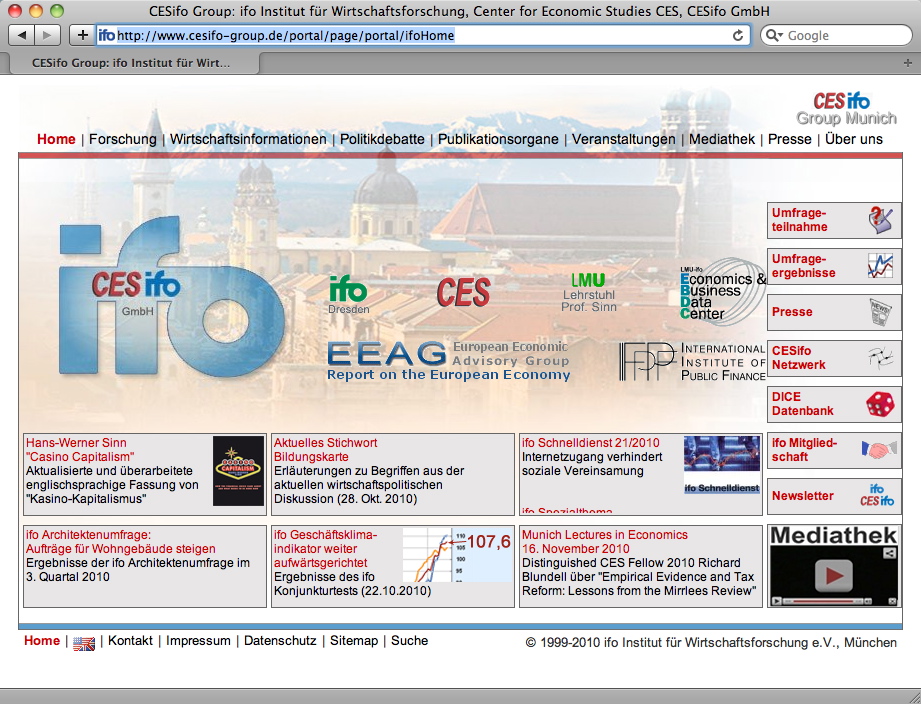The image size is (921, 704).
Task: Click the CESifo Netzwerk network icon
Action: pos(880,358)
